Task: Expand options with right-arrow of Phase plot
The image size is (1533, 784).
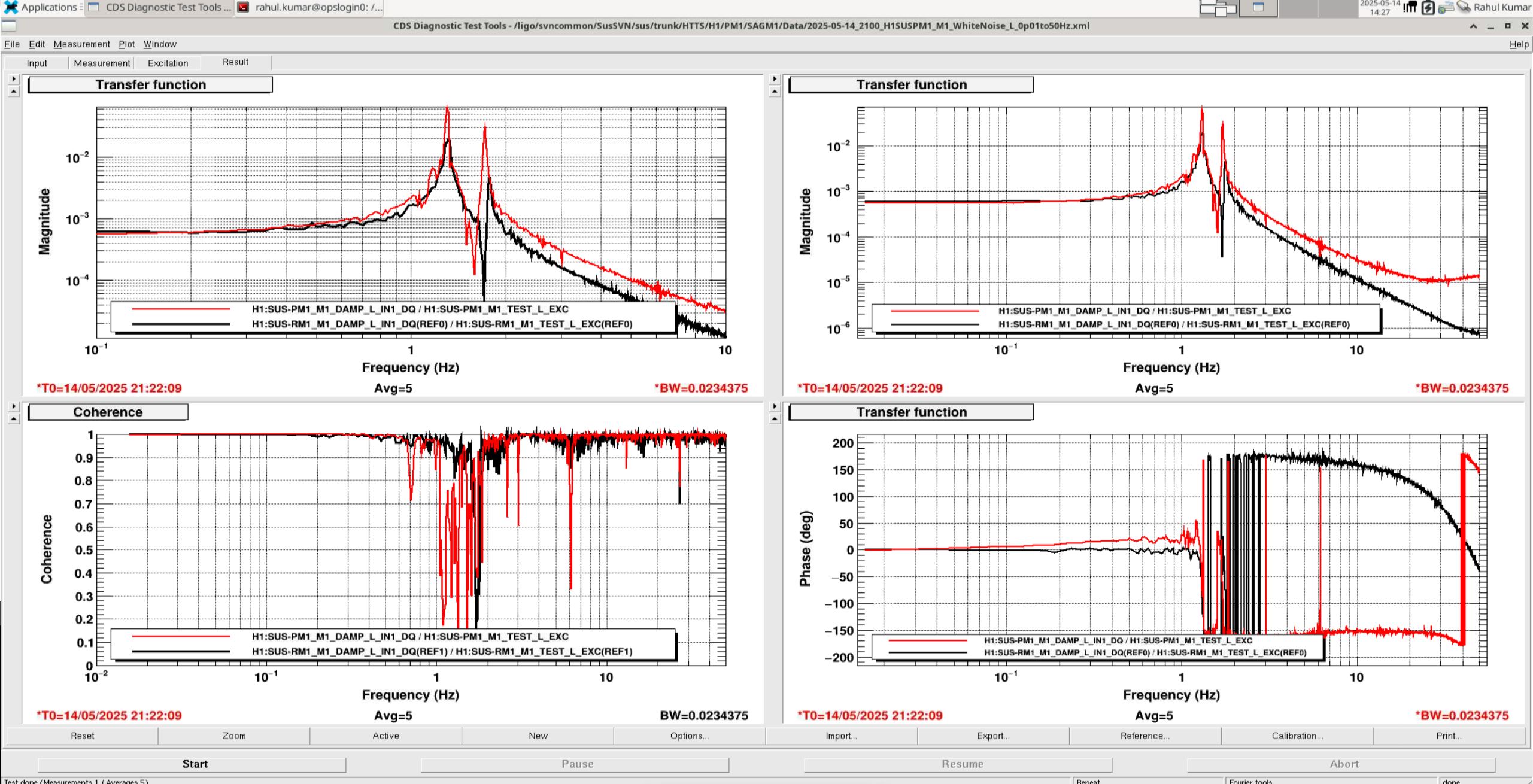Action: coord(775,406)
